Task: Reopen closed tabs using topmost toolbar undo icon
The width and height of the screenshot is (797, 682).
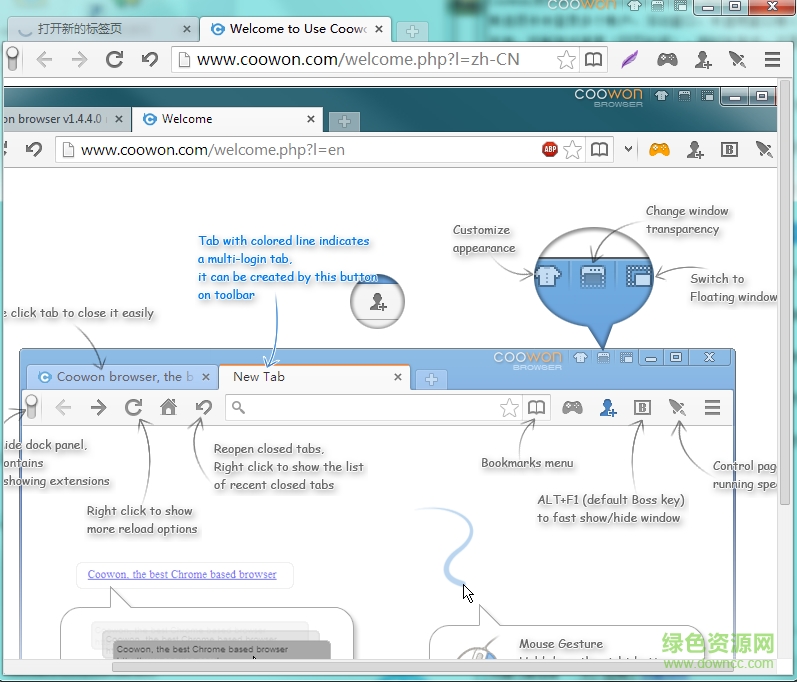Action: [x=150, y=59]
